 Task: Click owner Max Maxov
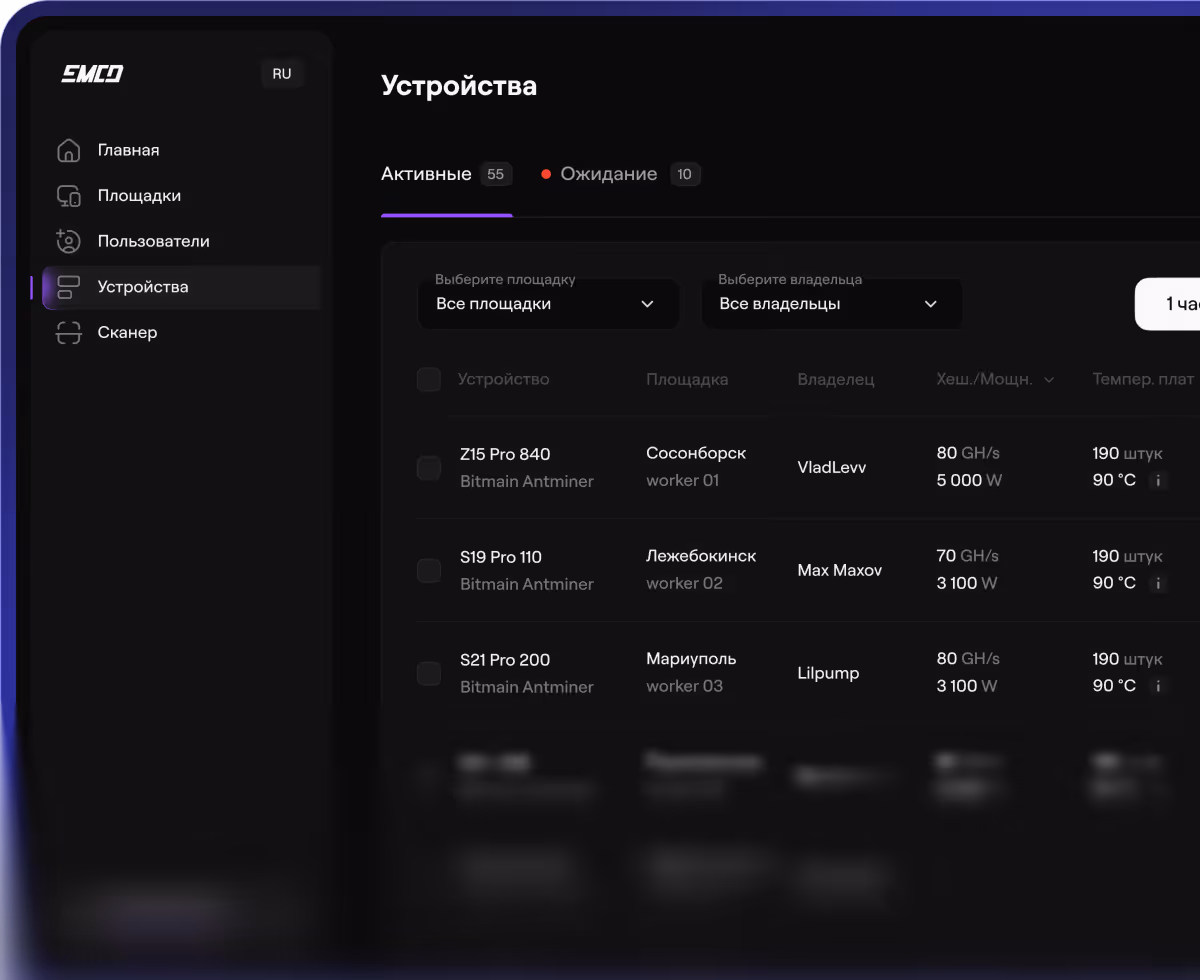tap(840, 570)
